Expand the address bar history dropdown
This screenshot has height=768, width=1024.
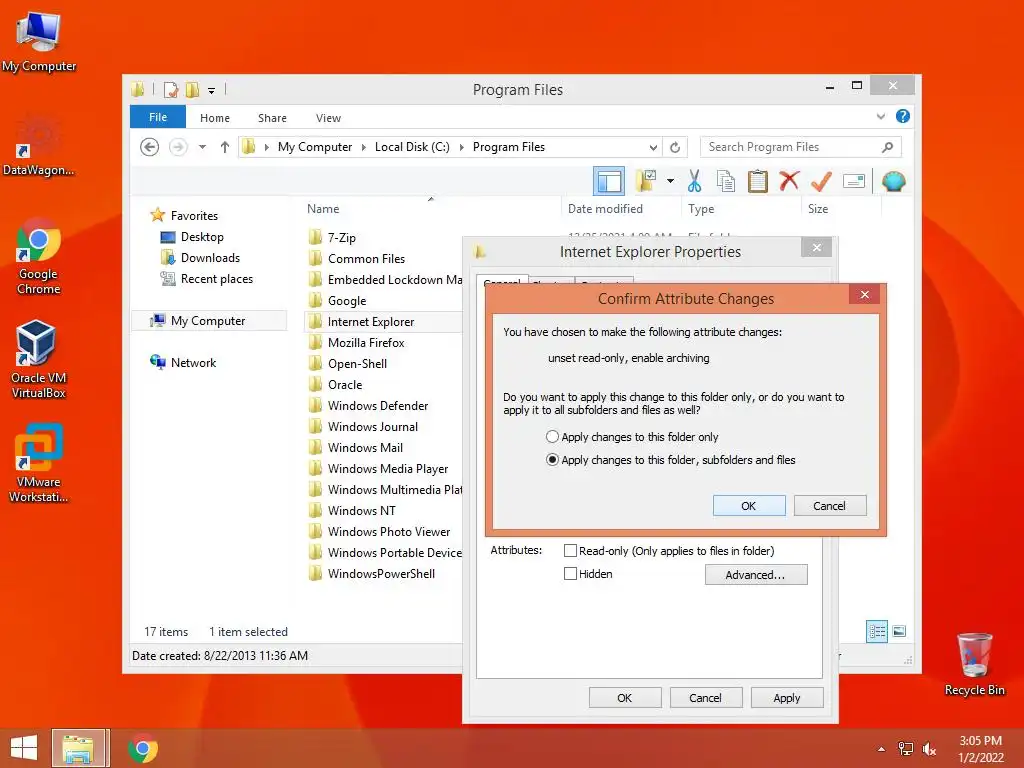[x=653, y=148]
